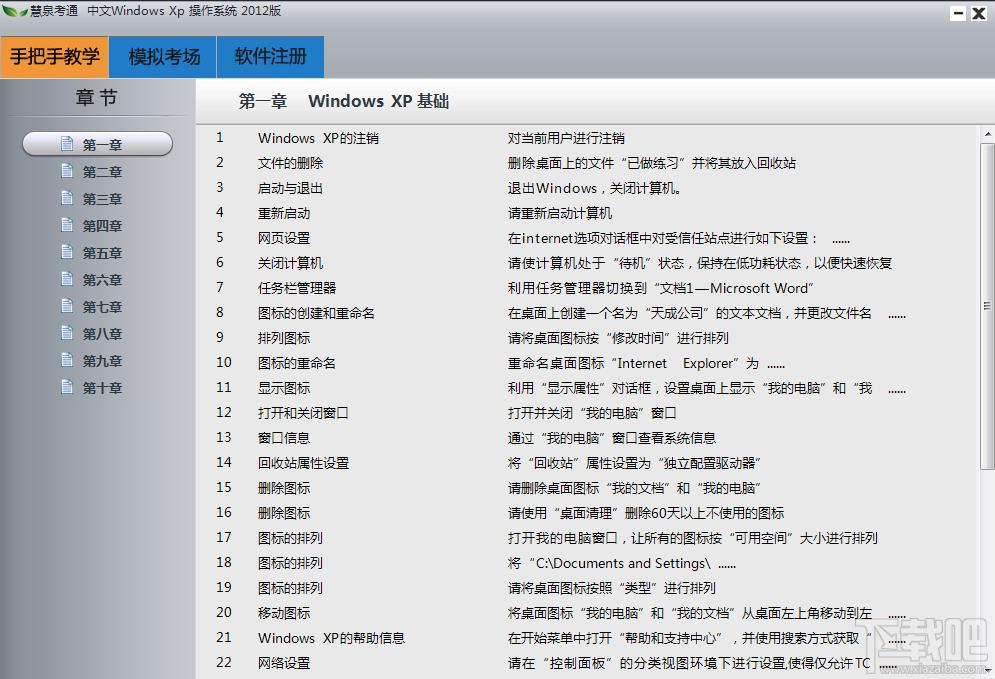Click the document icon beside 第三章
The height and width of the screenshot is (679, 995).
pos(67,198)
